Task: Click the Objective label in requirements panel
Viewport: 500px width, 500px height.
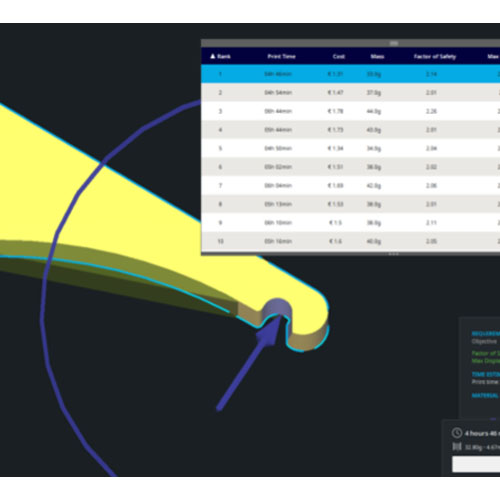Action: pos(484,342)
